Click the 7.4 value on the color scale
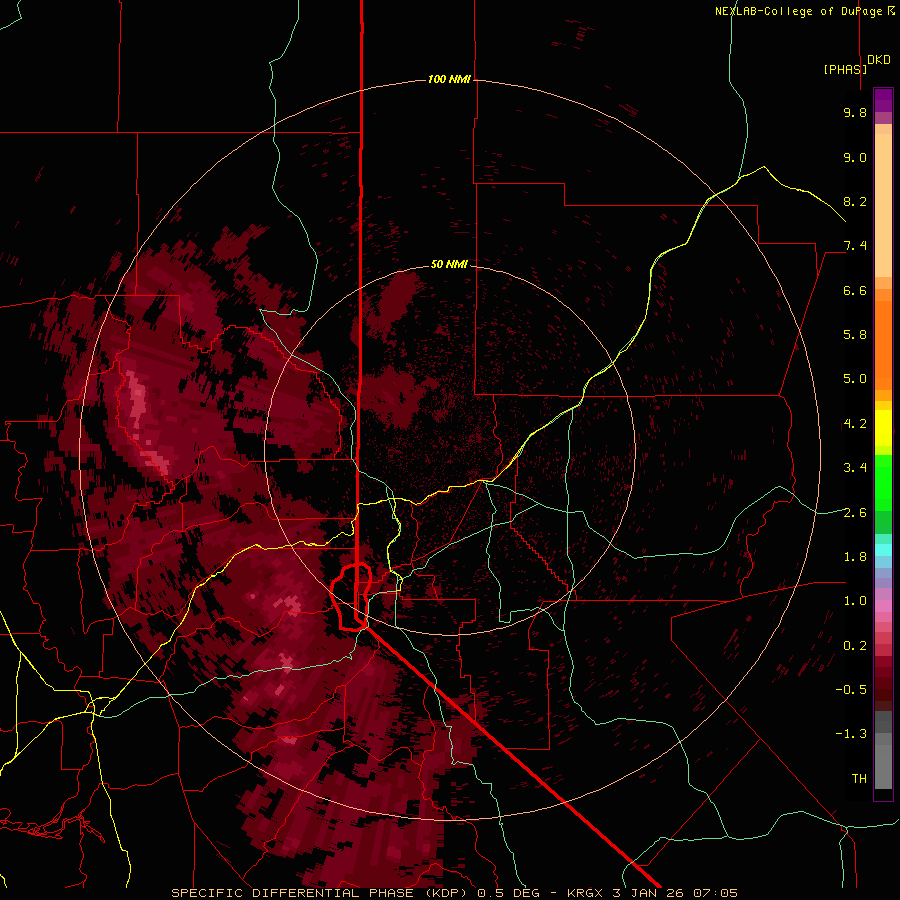Screen dimensions: 900x900 tap(855, 246)
